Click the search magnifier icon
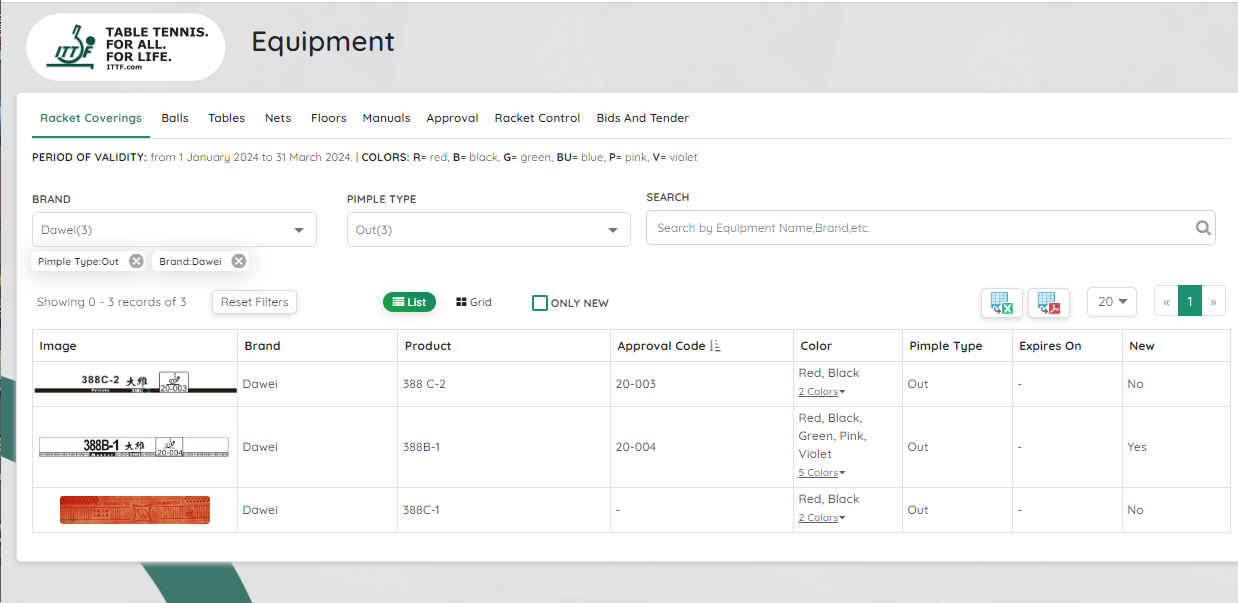 [x=1203, y=228]
